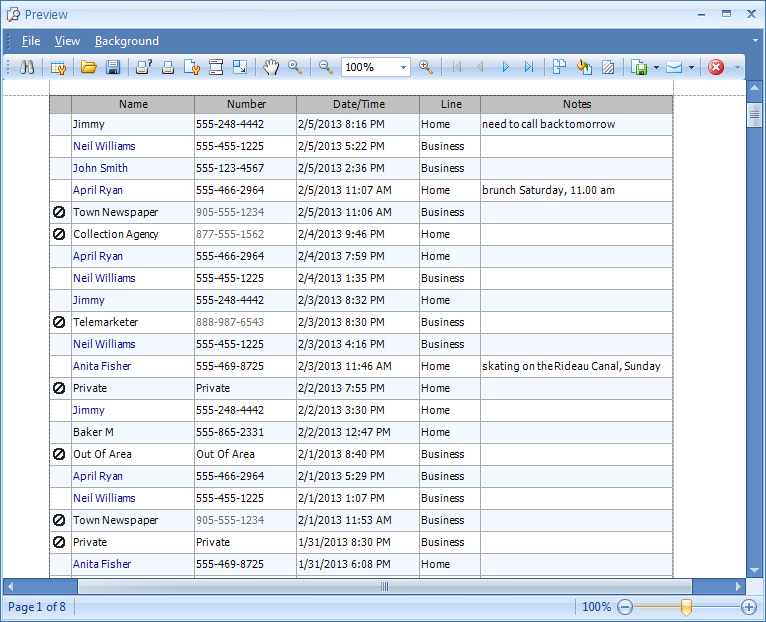Expand the Send via E-mail dropdown arrow
766x622 pixels.
(691, 67)
